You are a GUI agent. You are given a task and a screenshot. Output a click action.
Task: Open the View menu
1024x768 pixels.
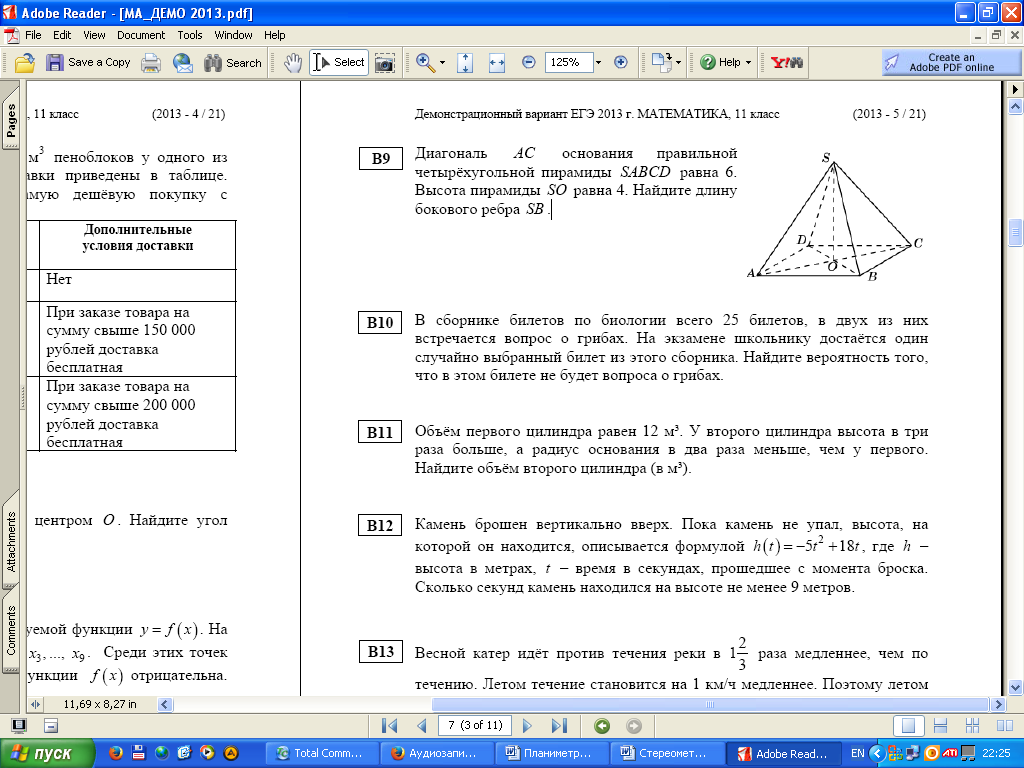point(94,35)
